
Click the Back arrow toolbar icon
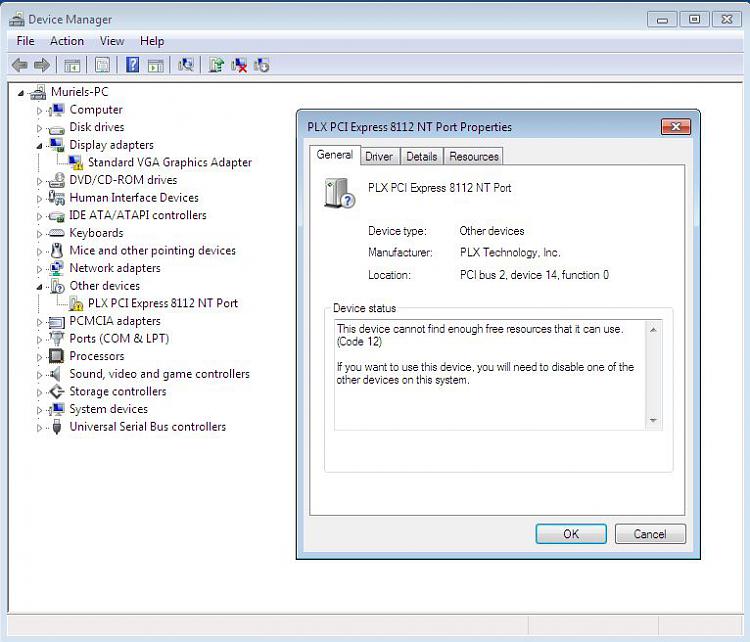[x=19, y=65]
